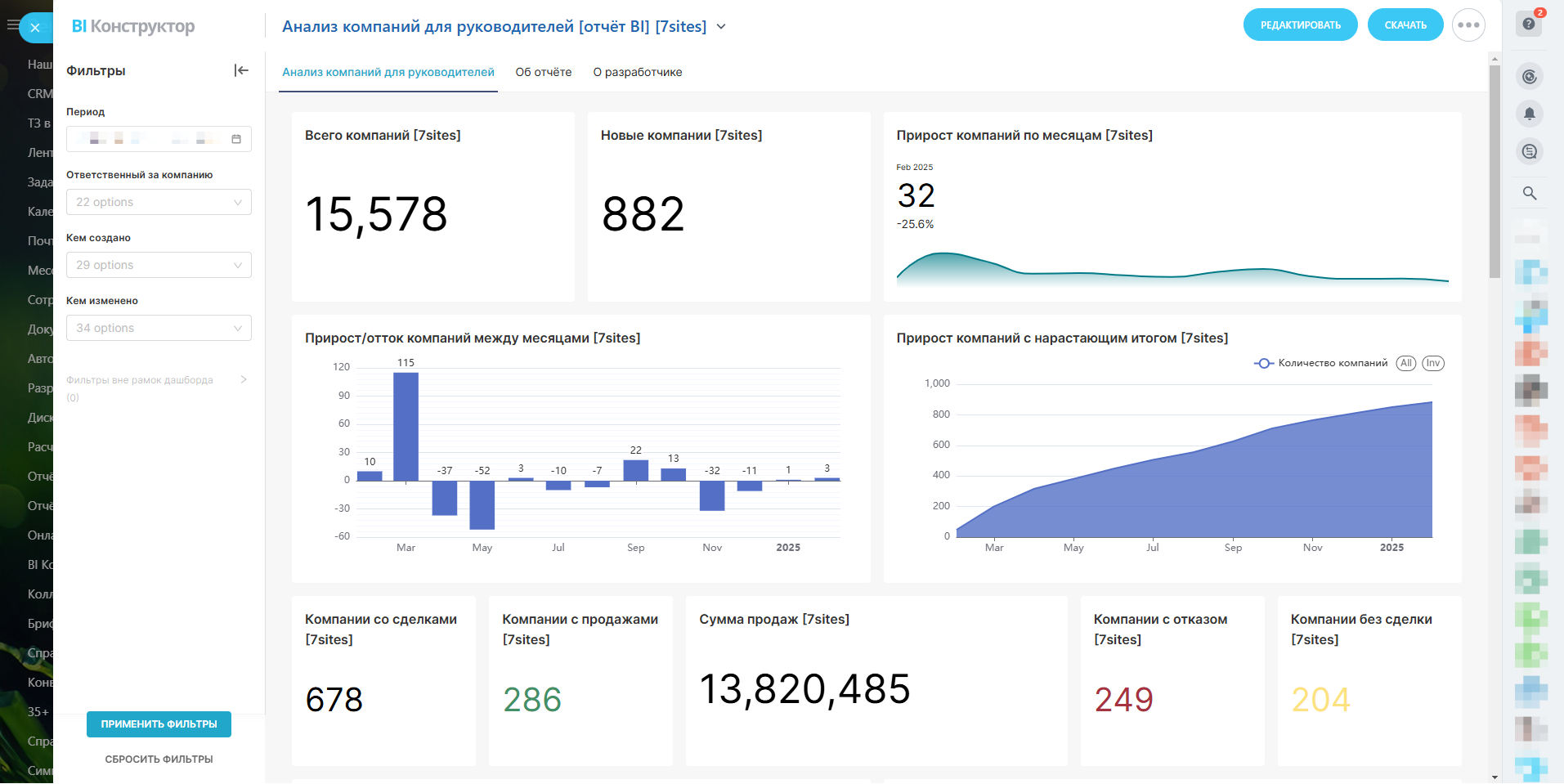
Task: Expand Кем изменено dropdown list
Action: 159,328
